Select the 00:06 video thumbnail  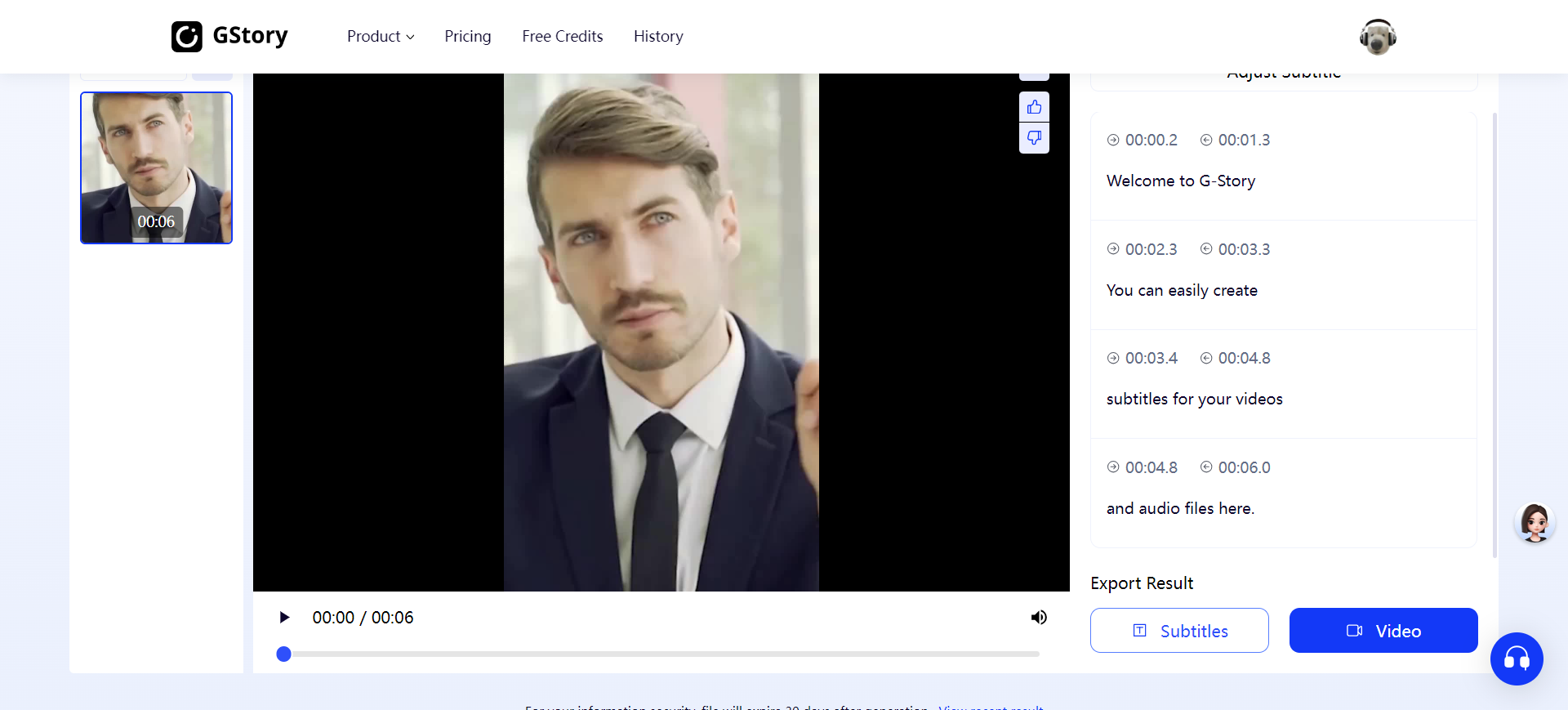156,167
